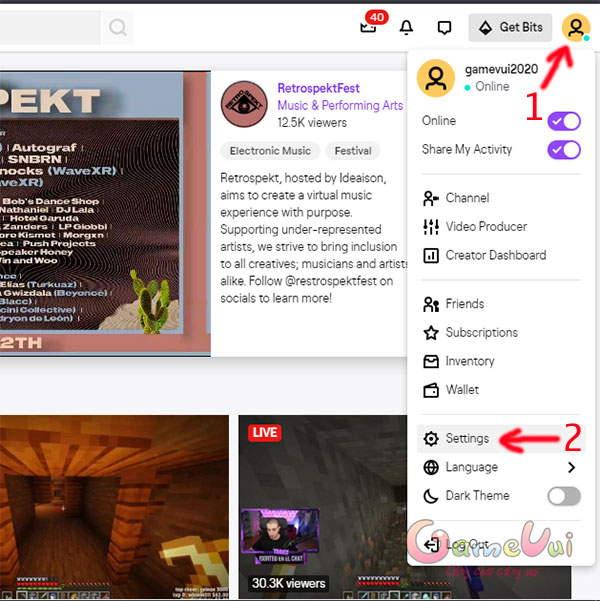Open the notifications bell

(x=406, y=28)
